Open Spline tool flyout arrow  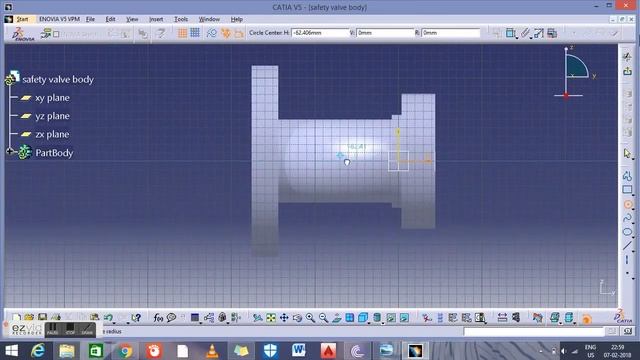[x=633, y=223]
